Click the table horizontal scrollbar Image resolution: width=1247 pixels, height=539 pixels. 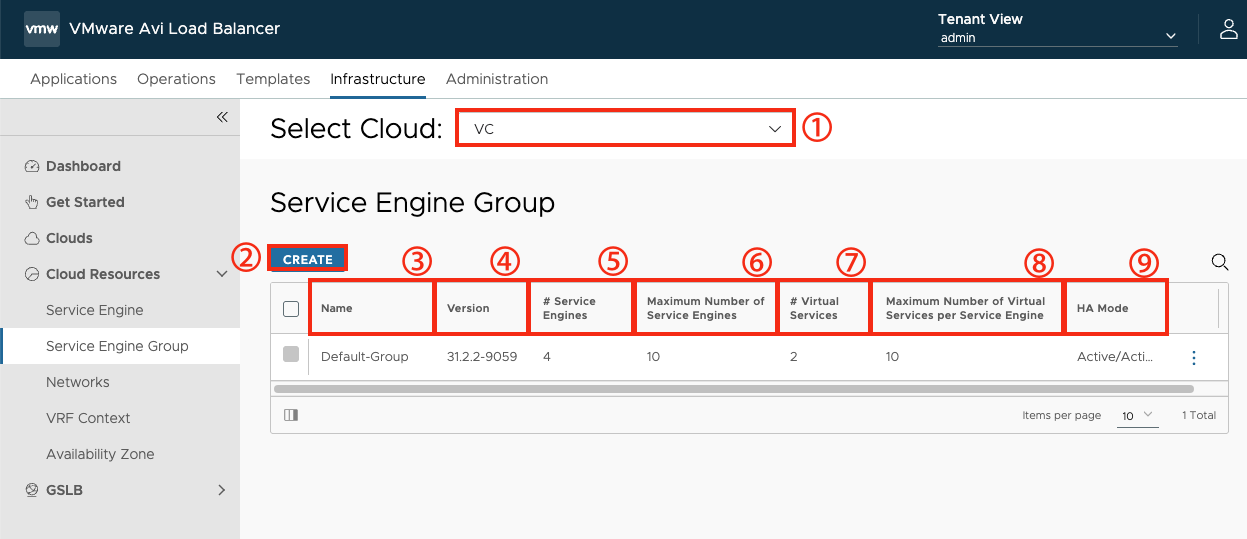pyautogui.click(x=733, y=388)
